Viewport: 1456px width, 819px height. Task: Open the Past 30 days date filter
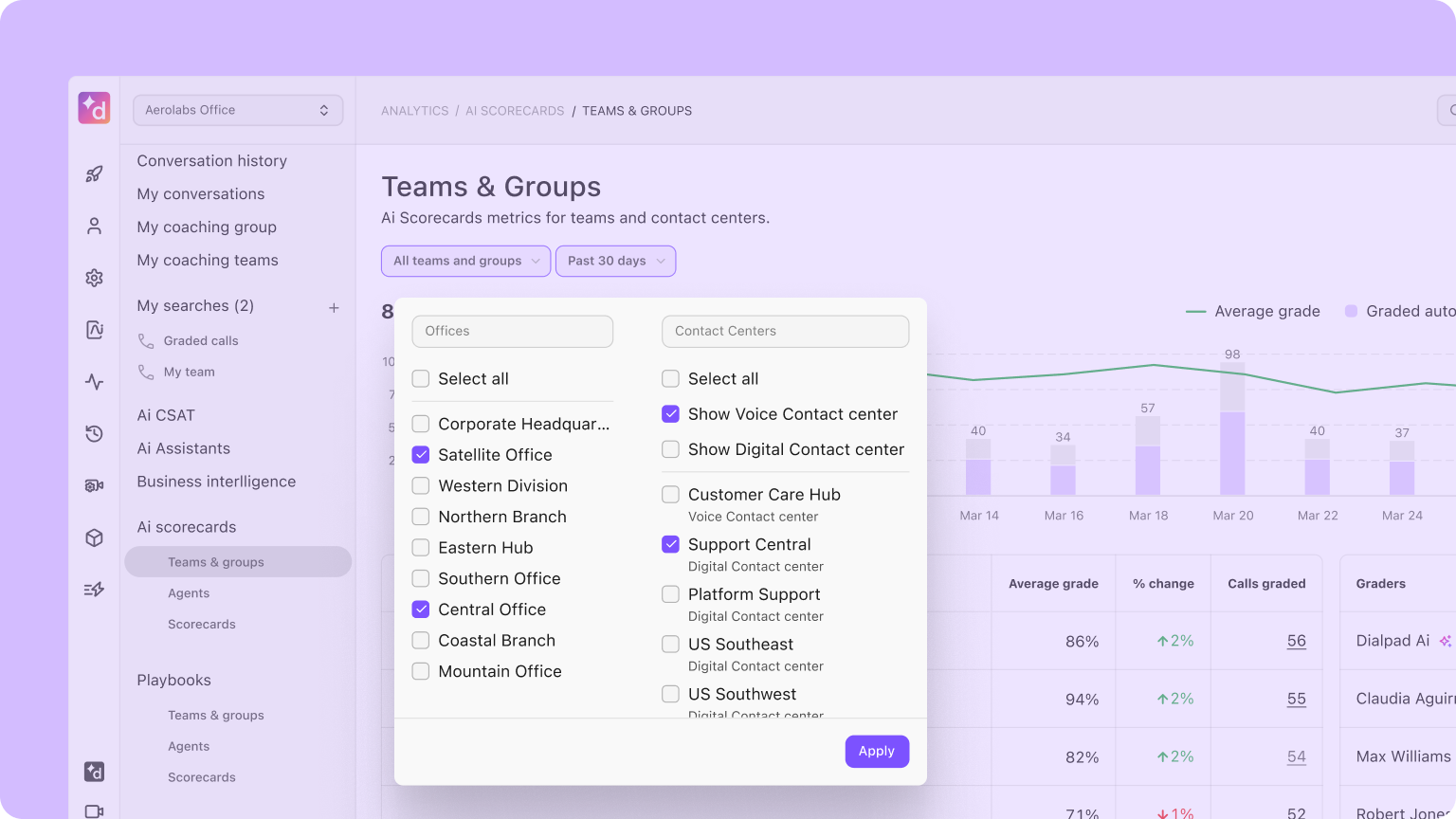pos(615,261)
